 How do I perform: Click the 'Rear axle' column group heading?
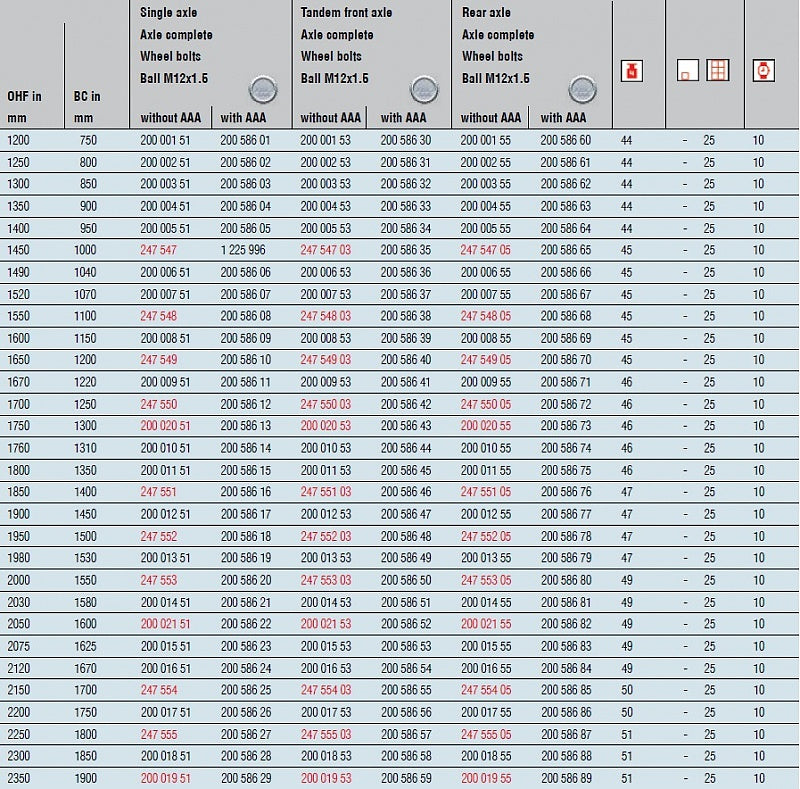pyautogui.click(x=486, y=13)
